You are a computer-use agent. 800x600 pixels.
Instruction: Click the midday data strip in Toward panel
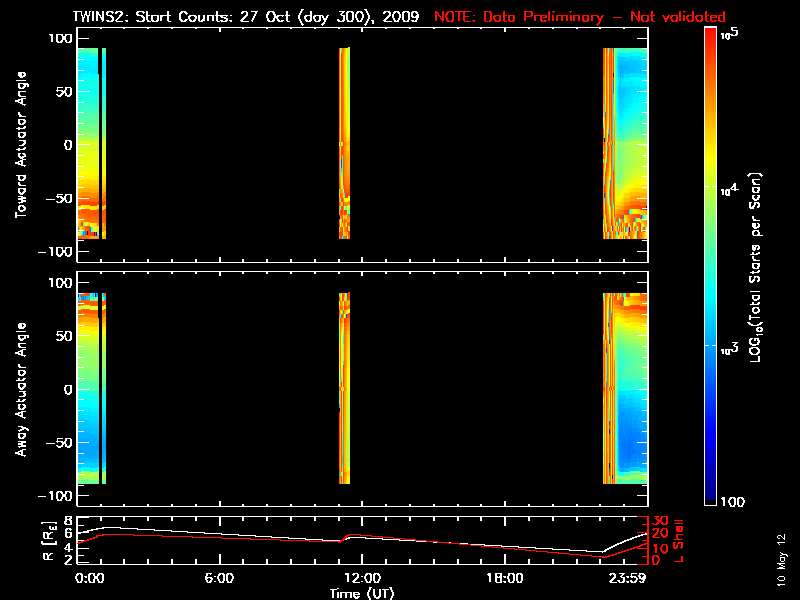[345, 143]
